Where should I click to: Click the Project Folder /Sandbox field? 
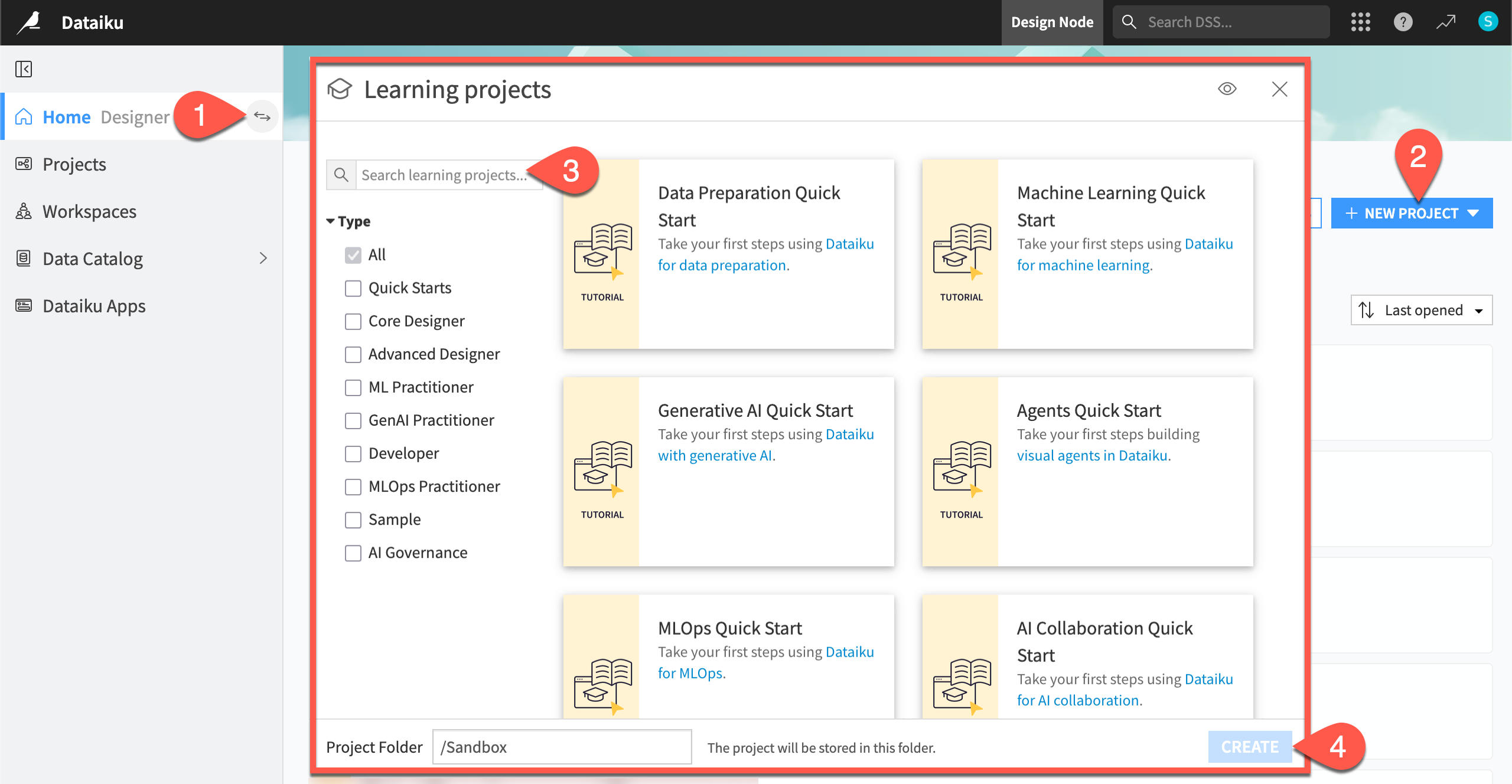(562, 747)
